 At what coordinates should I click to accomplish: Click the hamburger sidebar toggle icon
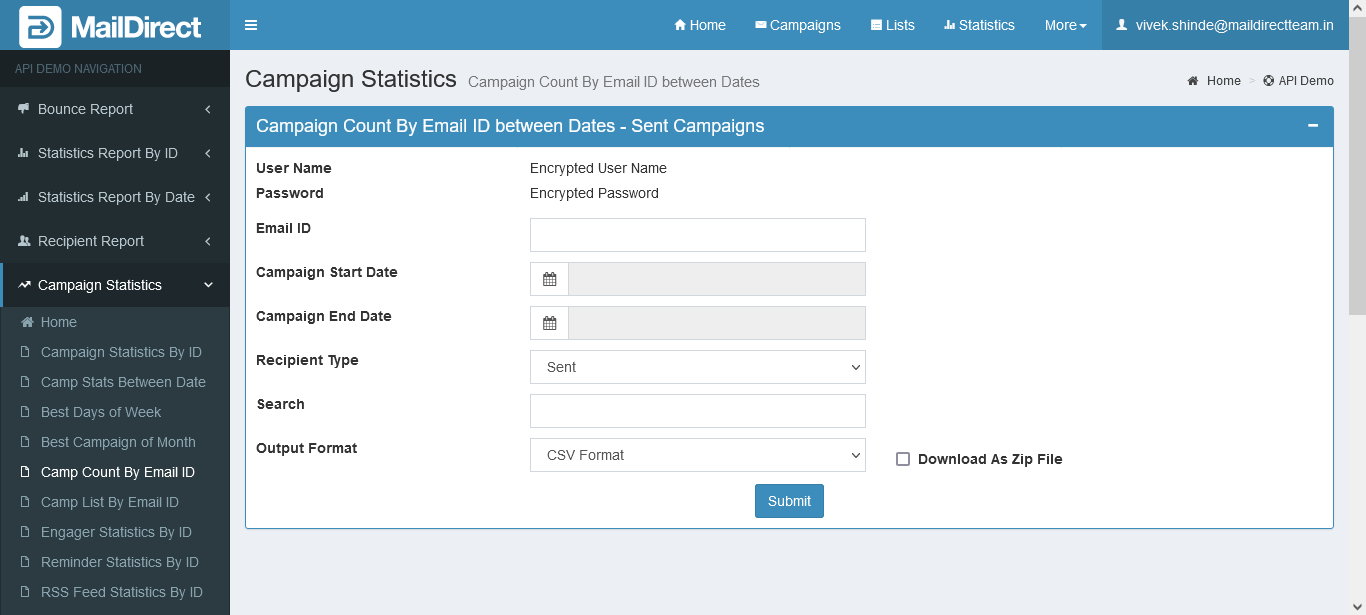click(251, 25)
